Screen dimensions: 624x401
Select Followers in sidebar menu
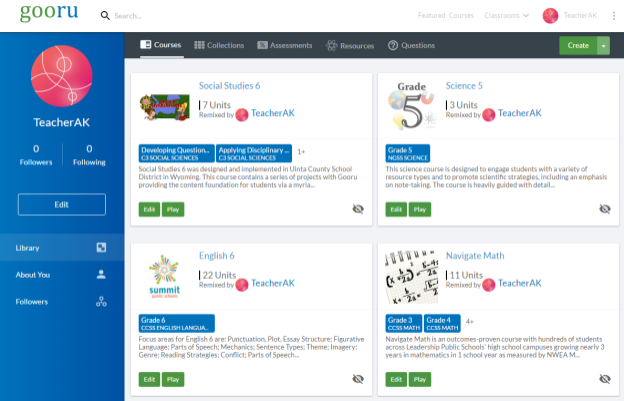tap(62, 302)
